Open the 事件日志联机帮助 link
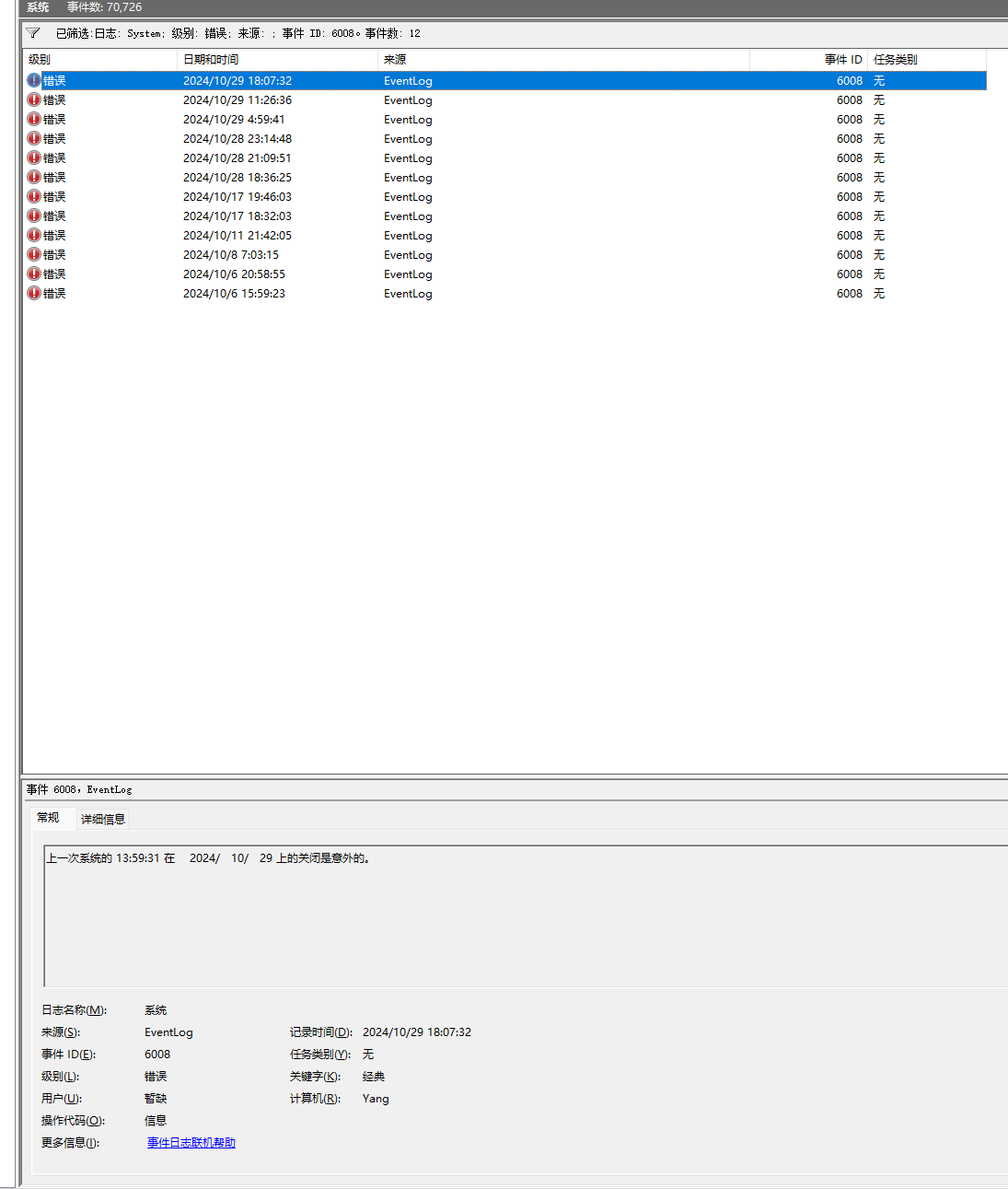This screenshot has height=1189, width=1008. 191,1143
